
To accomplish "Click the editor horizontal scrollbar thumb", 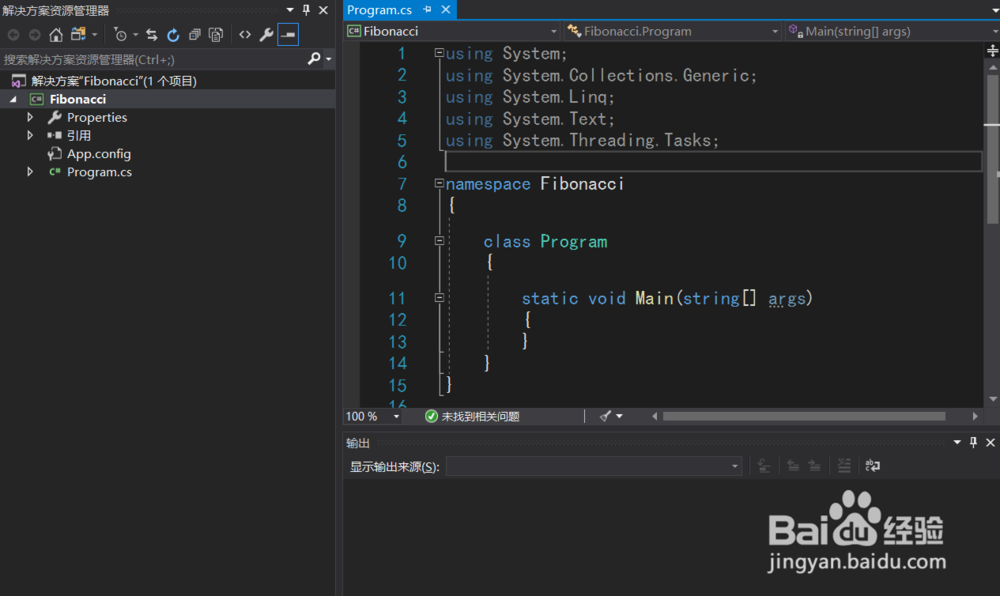I will pos(803,416).
